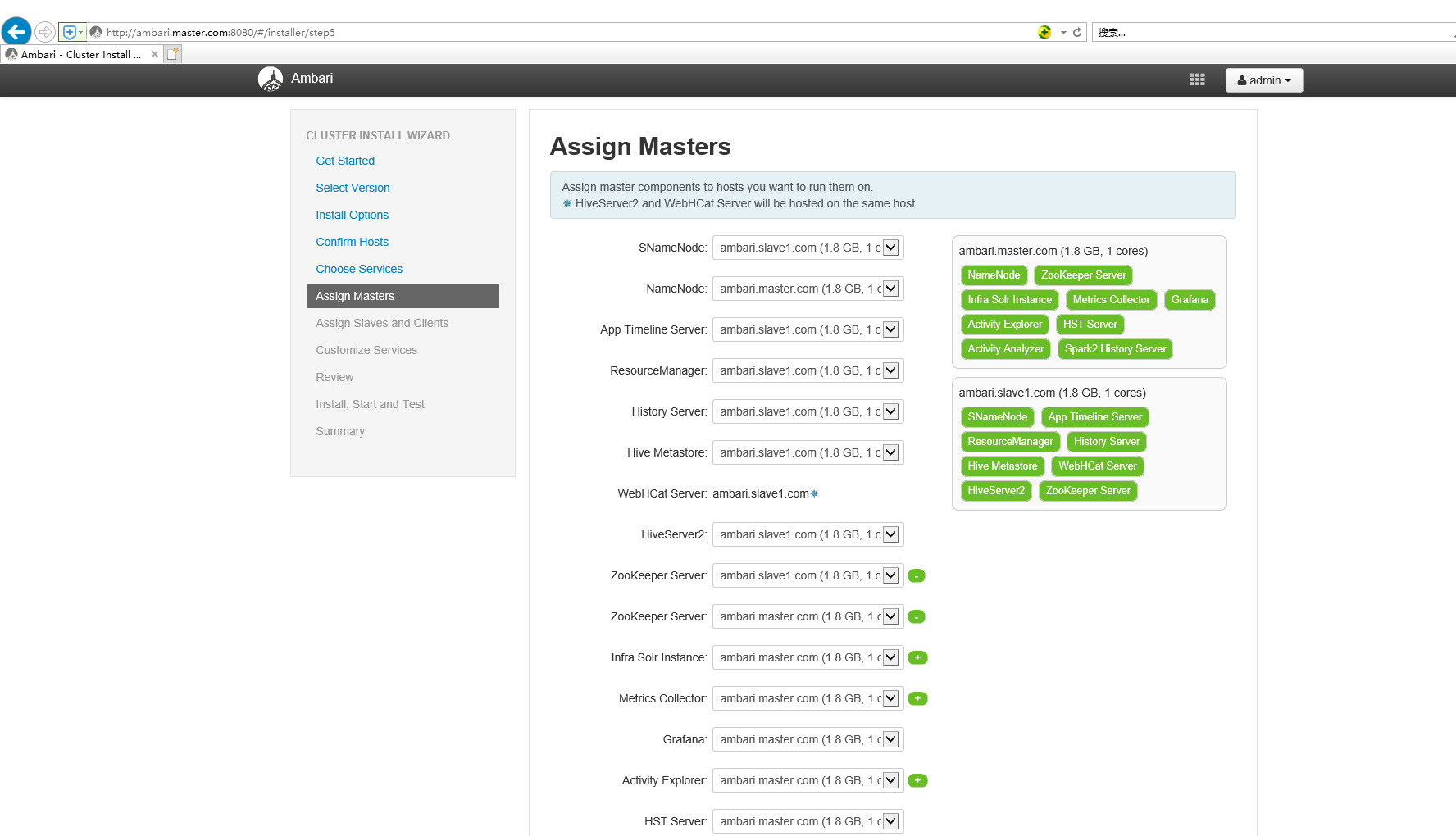The image size is (1456, 836).
Task: Open a new browser tab
Action: 172,54
